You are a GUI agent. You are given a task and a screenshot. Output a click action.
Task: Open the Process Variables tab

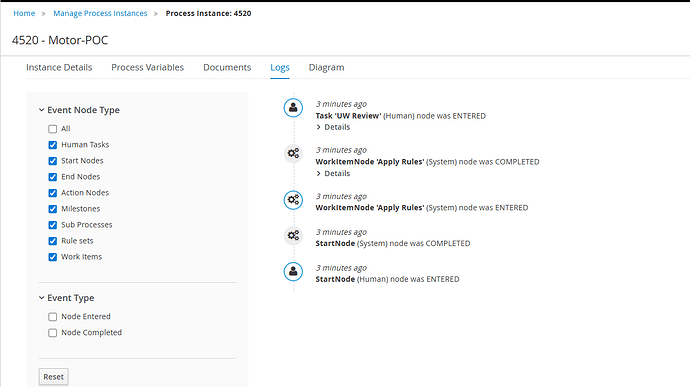147,67
